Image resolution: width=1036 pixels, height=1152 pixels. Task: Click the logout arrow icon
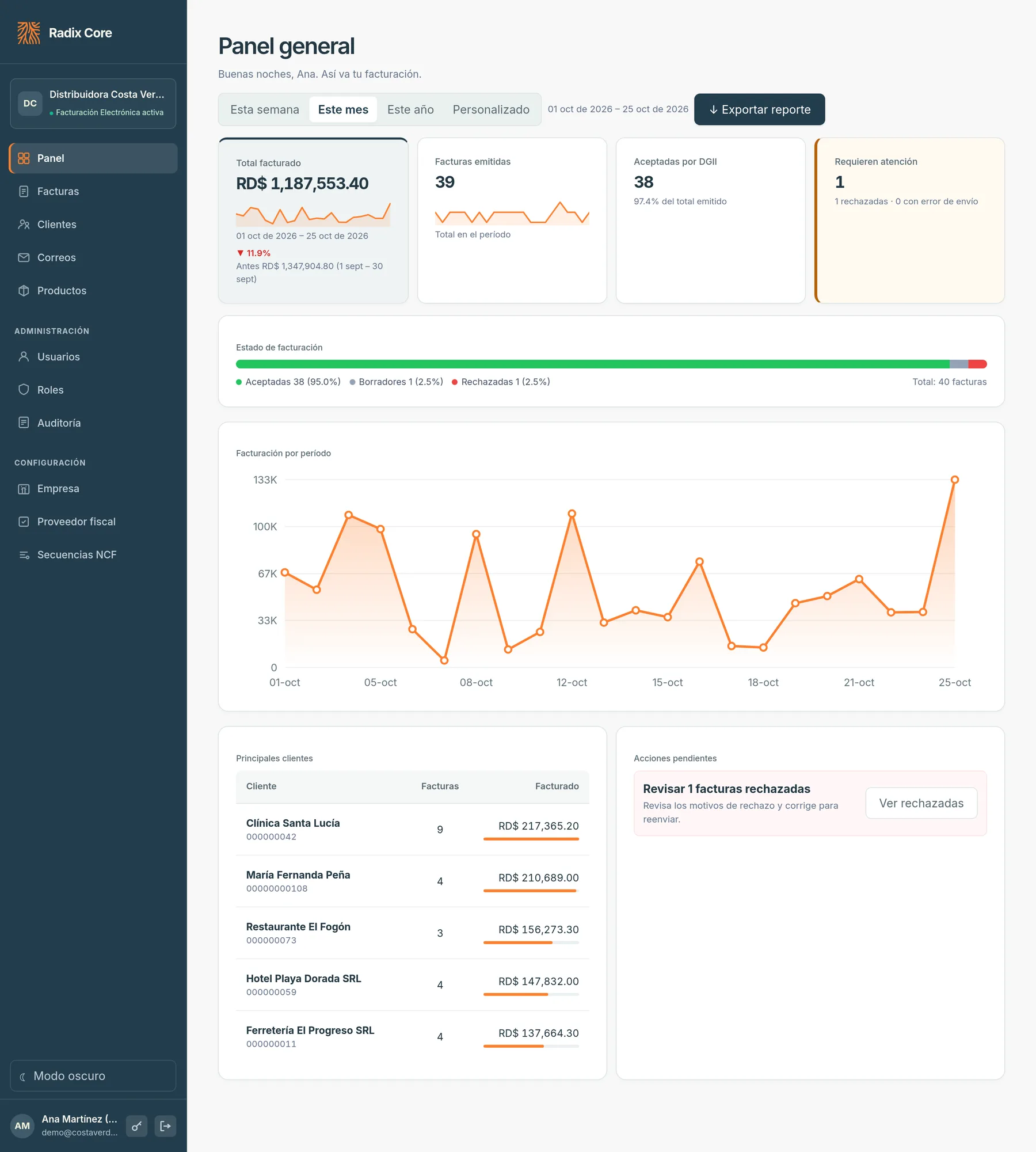click(x=165, y=1126)
